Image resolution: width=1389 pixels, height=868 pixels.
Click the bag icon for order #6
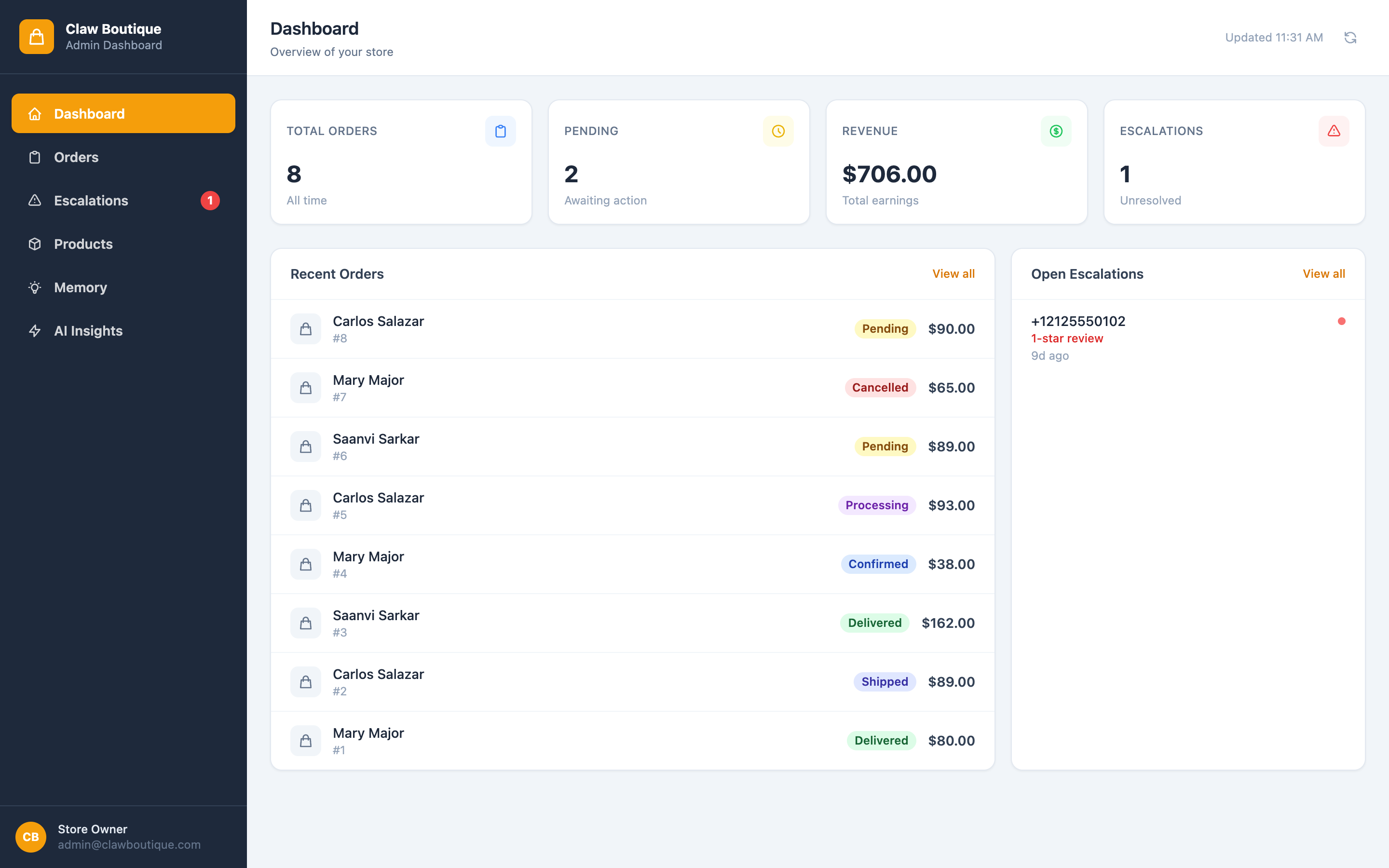(x=305, y=447)
